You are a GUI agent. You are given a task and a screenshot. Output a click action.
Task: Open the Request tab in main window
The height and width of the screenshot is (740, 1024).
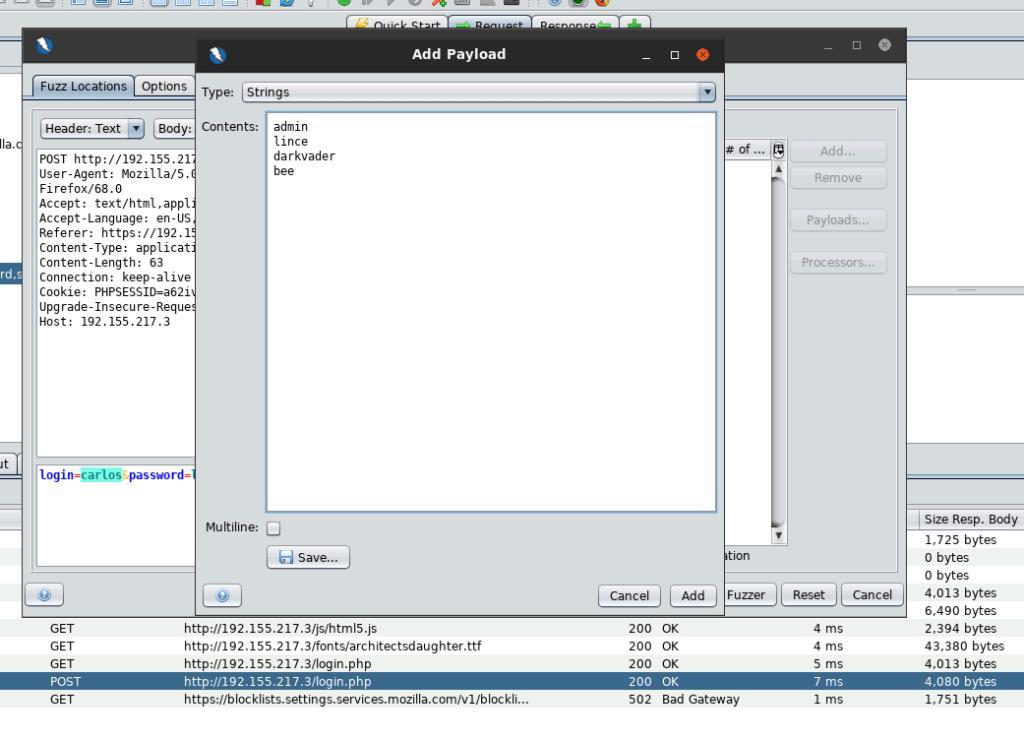click(x=489, y=25)
